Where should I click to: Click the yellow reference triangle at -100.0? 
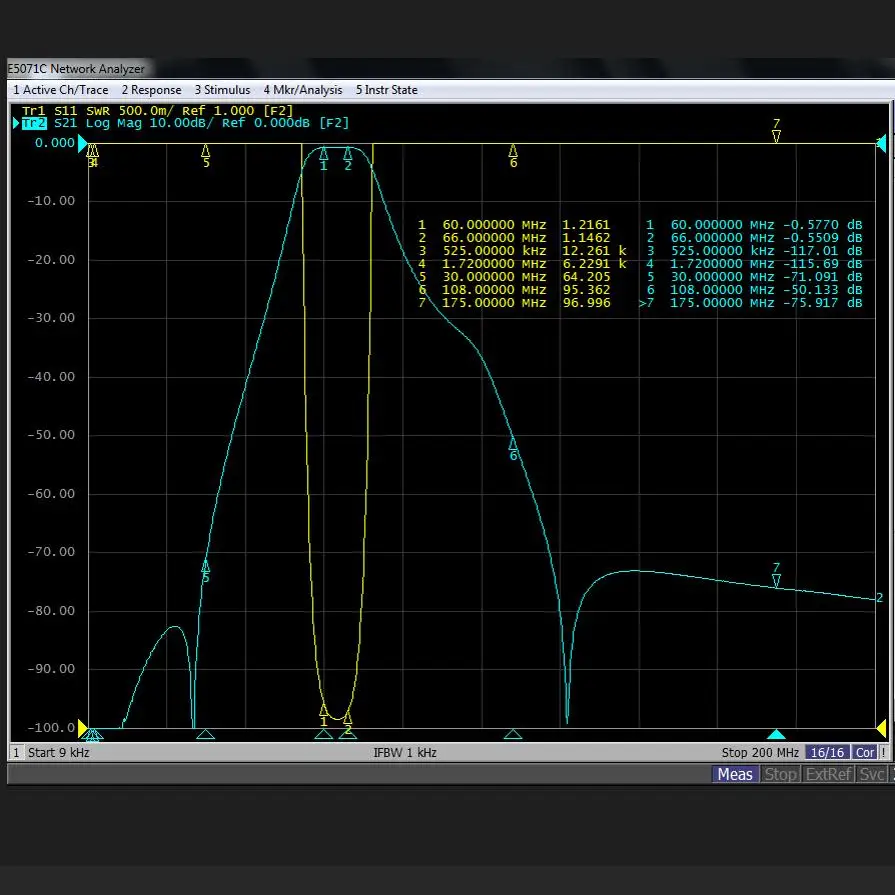pos(83,729)
